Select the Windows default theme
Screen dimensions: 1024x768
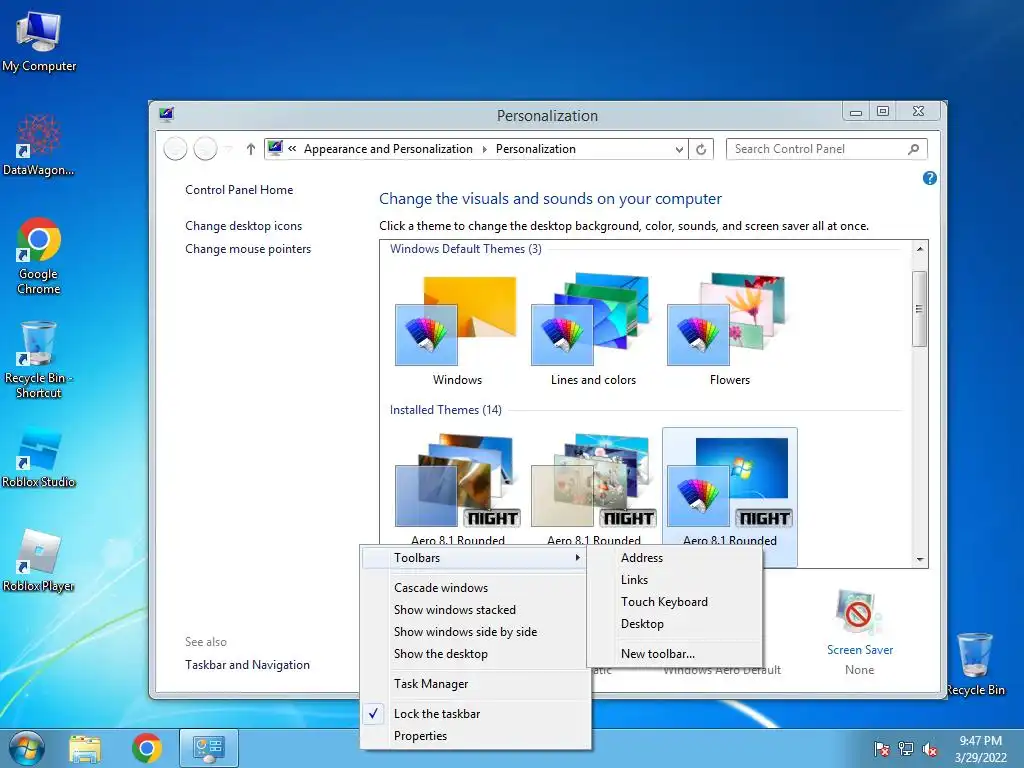[457, 330]
